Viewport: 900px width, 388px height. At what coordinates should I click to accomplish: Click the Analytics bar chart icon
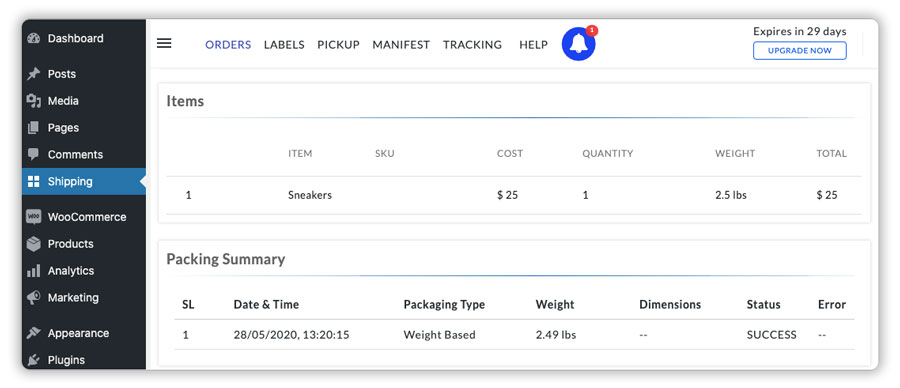pyautogui.click(x=34, y=271)
